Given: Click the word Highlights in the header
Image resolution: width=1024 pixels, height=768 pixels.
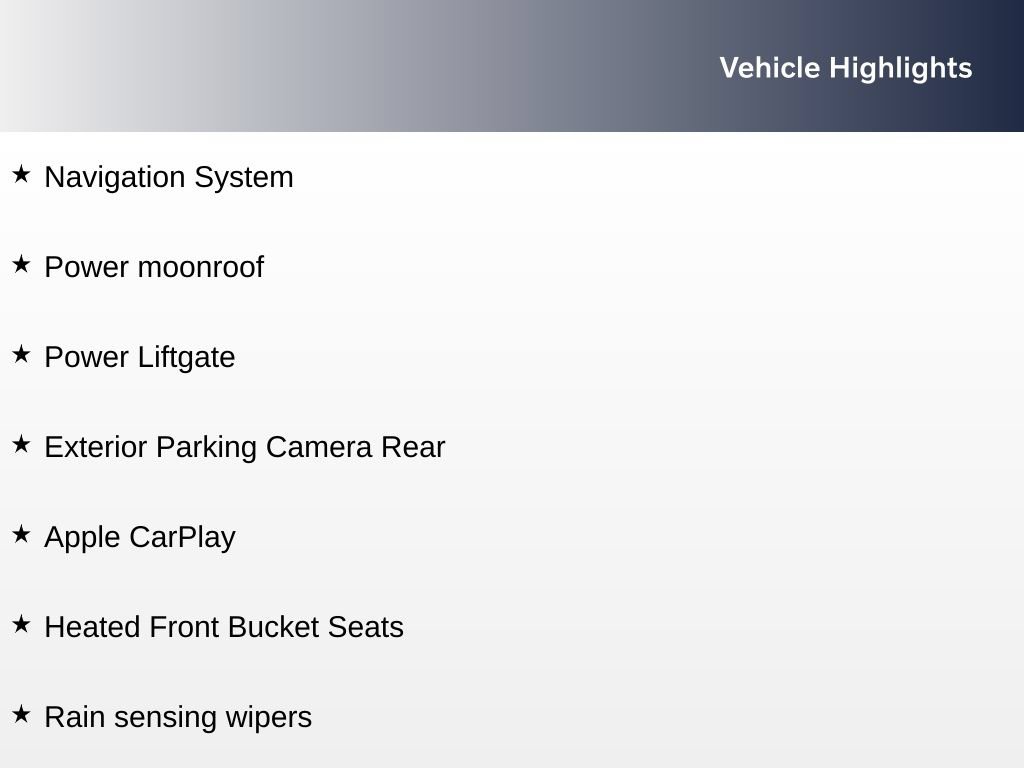Looking at the screenshot, I should point(901,69).
